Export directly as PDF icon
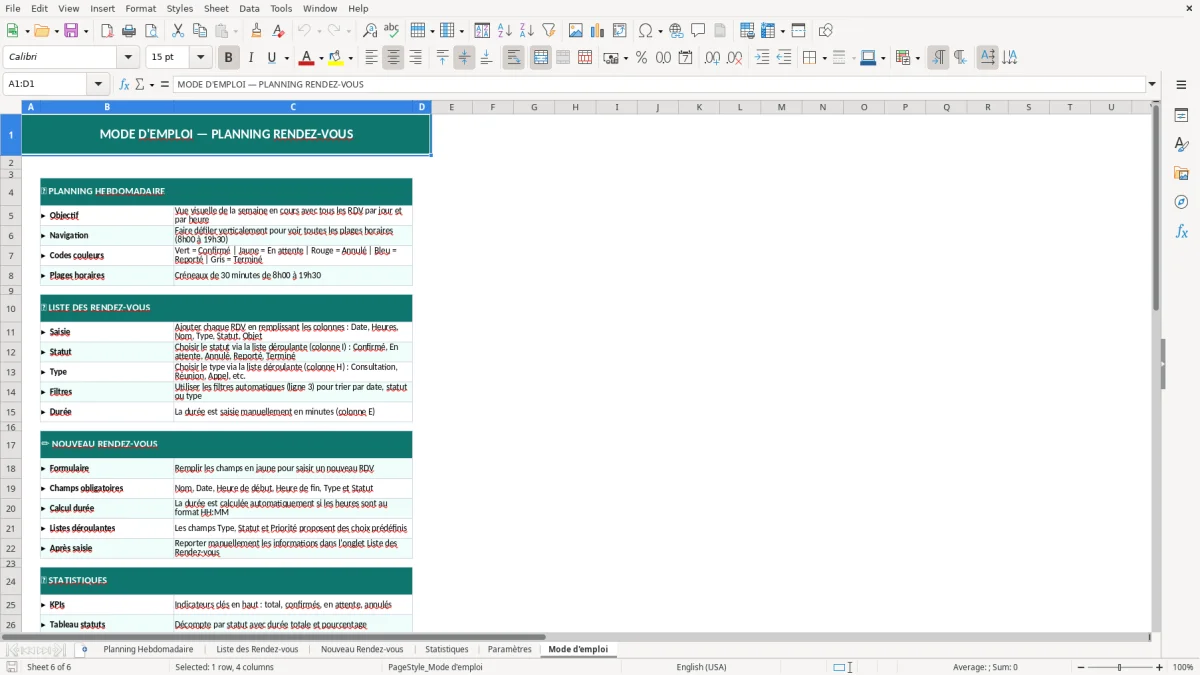Screen dimensions: 1200x675 [x=107, y=31]
